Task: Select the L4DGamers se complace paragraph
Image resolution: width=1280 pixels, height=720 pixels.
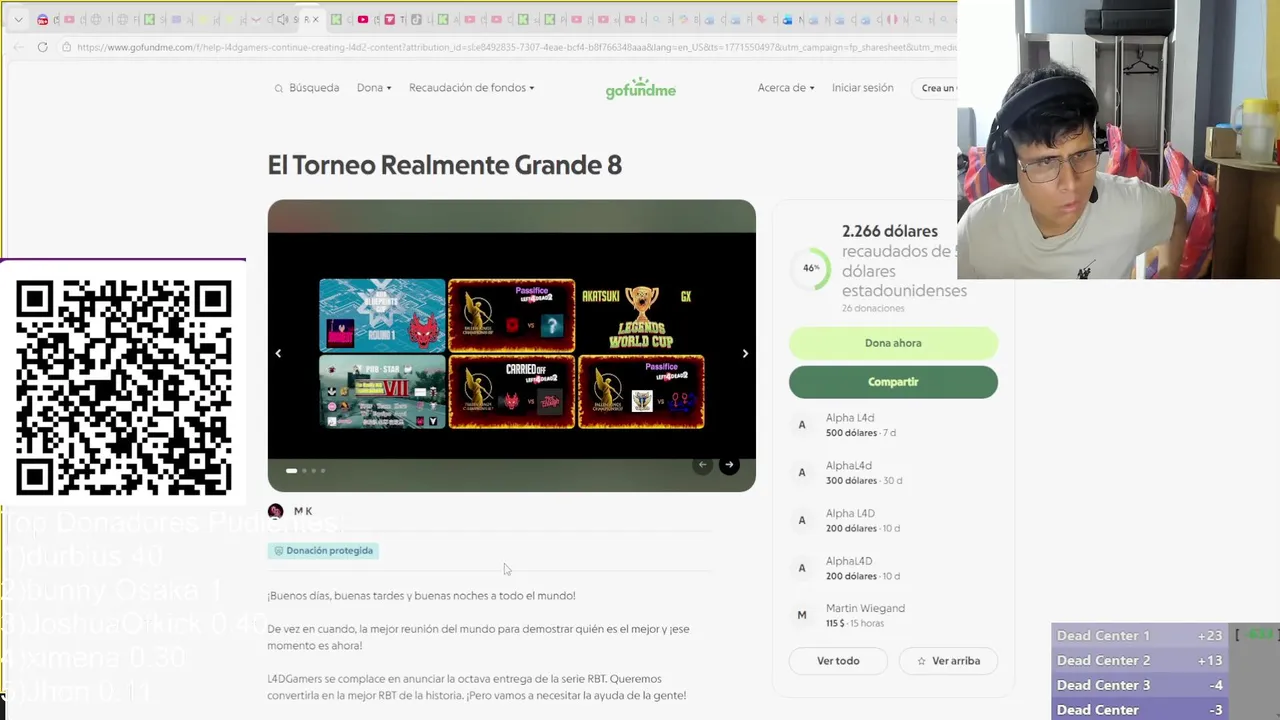Action: (x=477, y=687)
